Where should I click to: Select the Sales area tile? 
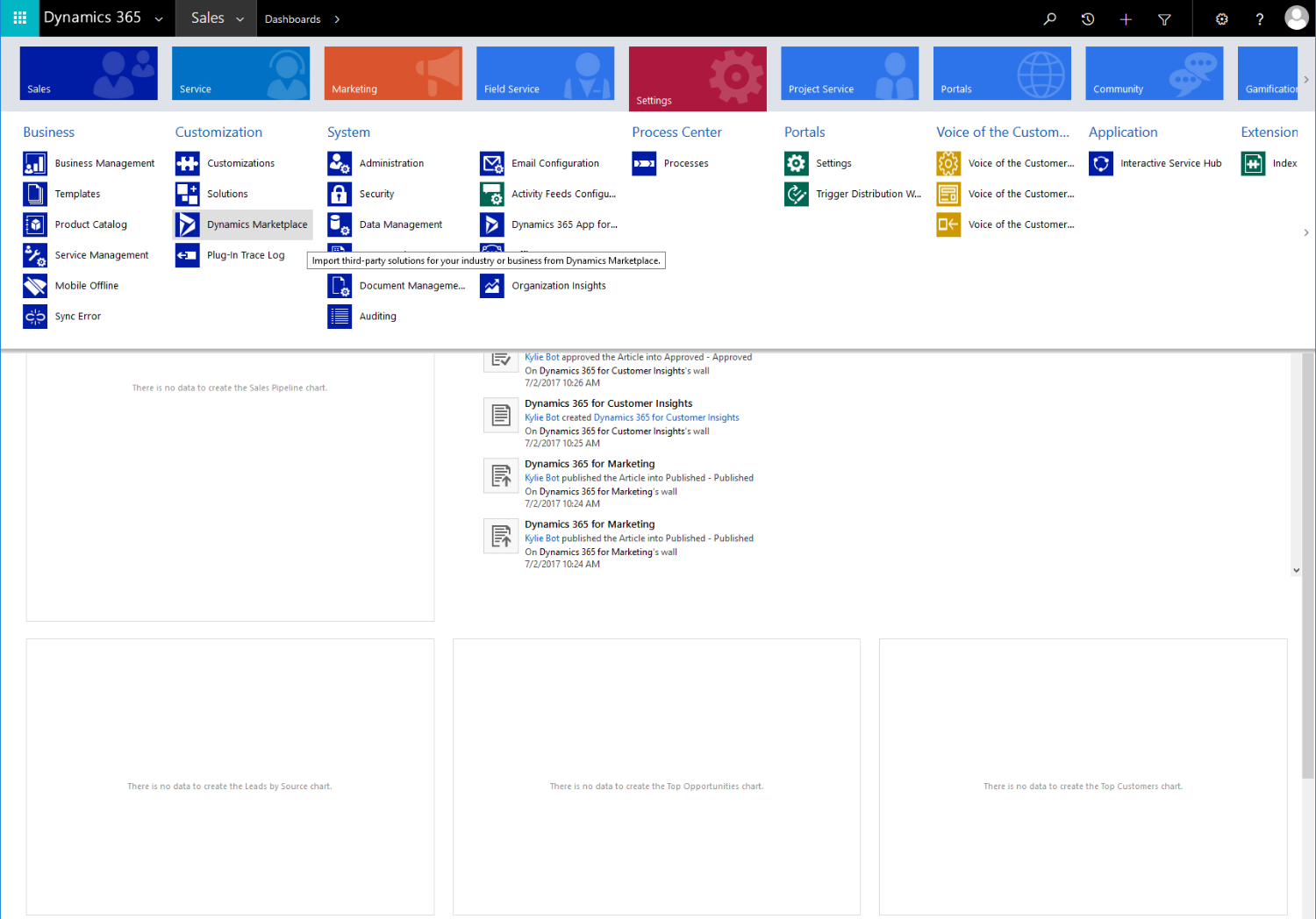pyautogui.click(x=89, y=74)
